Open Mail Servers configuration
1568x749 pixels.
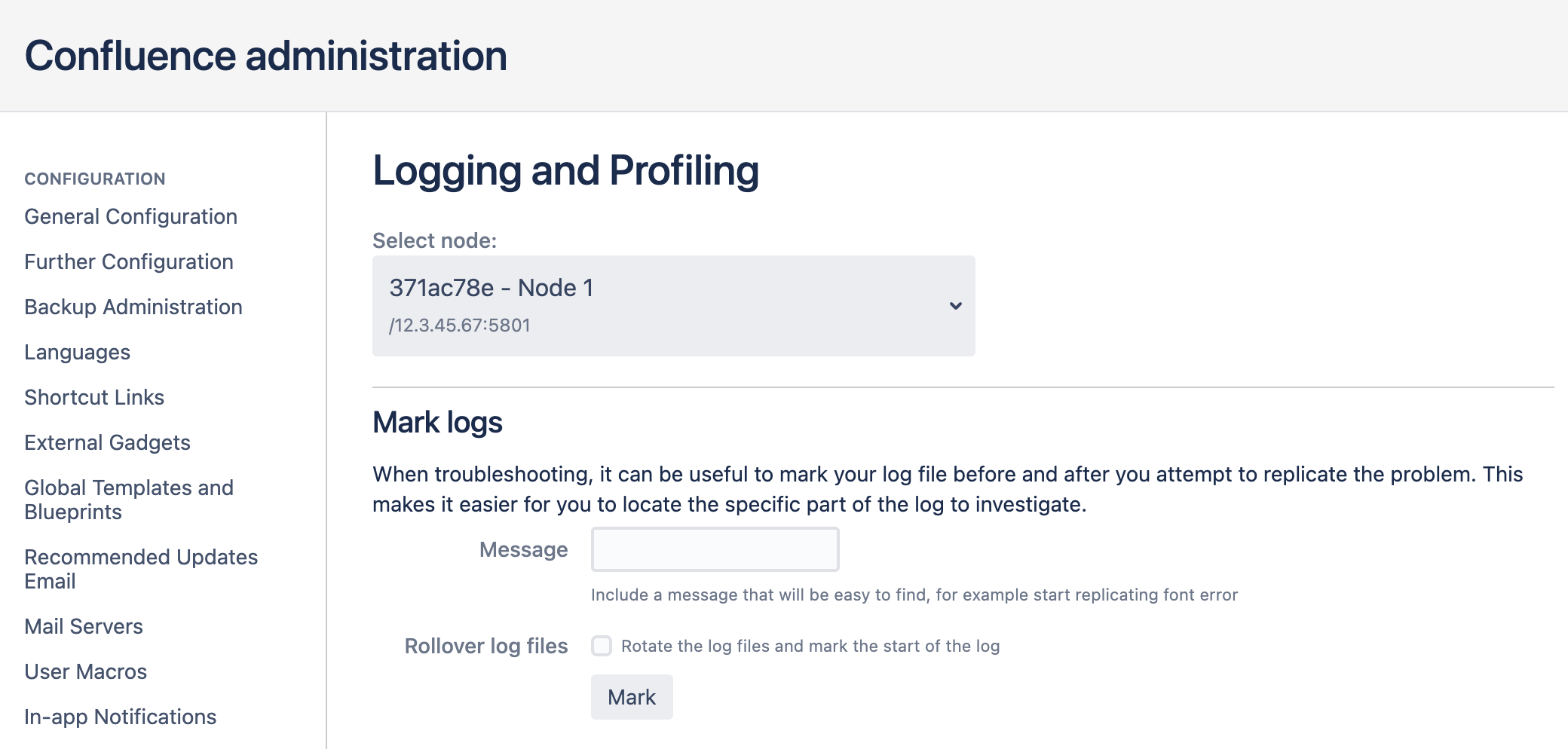[84, 627]
